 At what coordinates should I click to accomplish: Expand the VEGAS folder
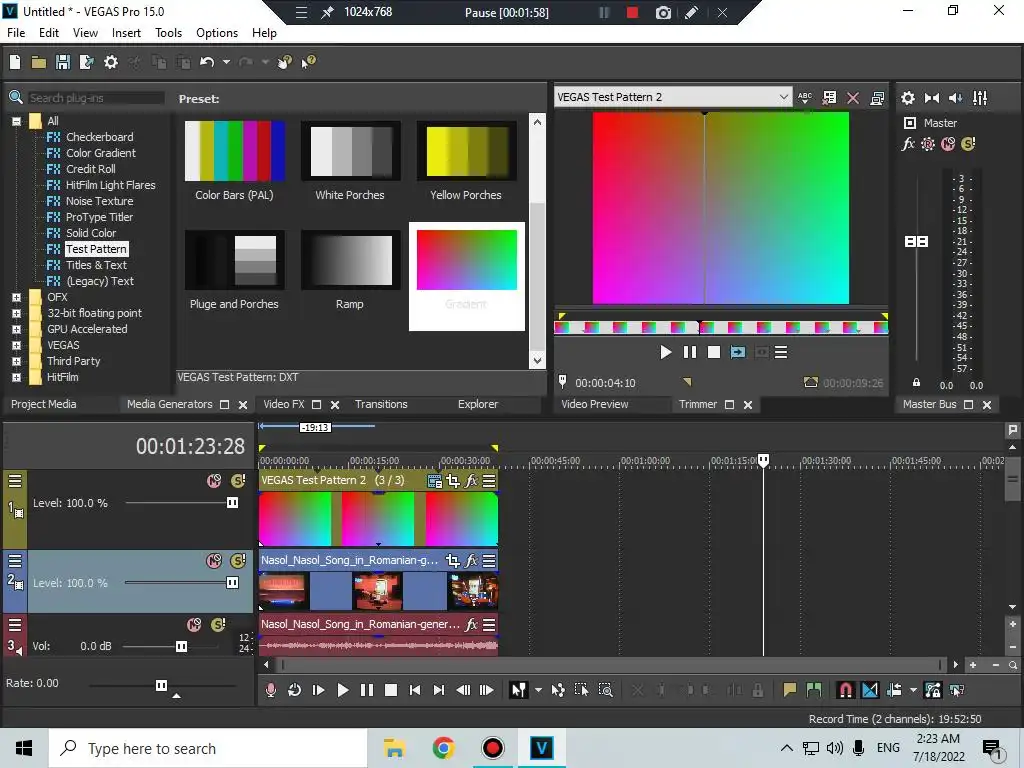click(x=16, y=345)
